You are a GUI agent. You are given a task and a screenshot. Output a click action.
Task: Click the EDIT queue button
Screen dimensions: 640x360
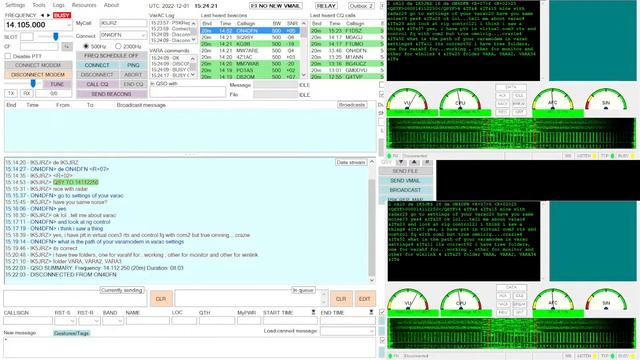tap(364, 299)
